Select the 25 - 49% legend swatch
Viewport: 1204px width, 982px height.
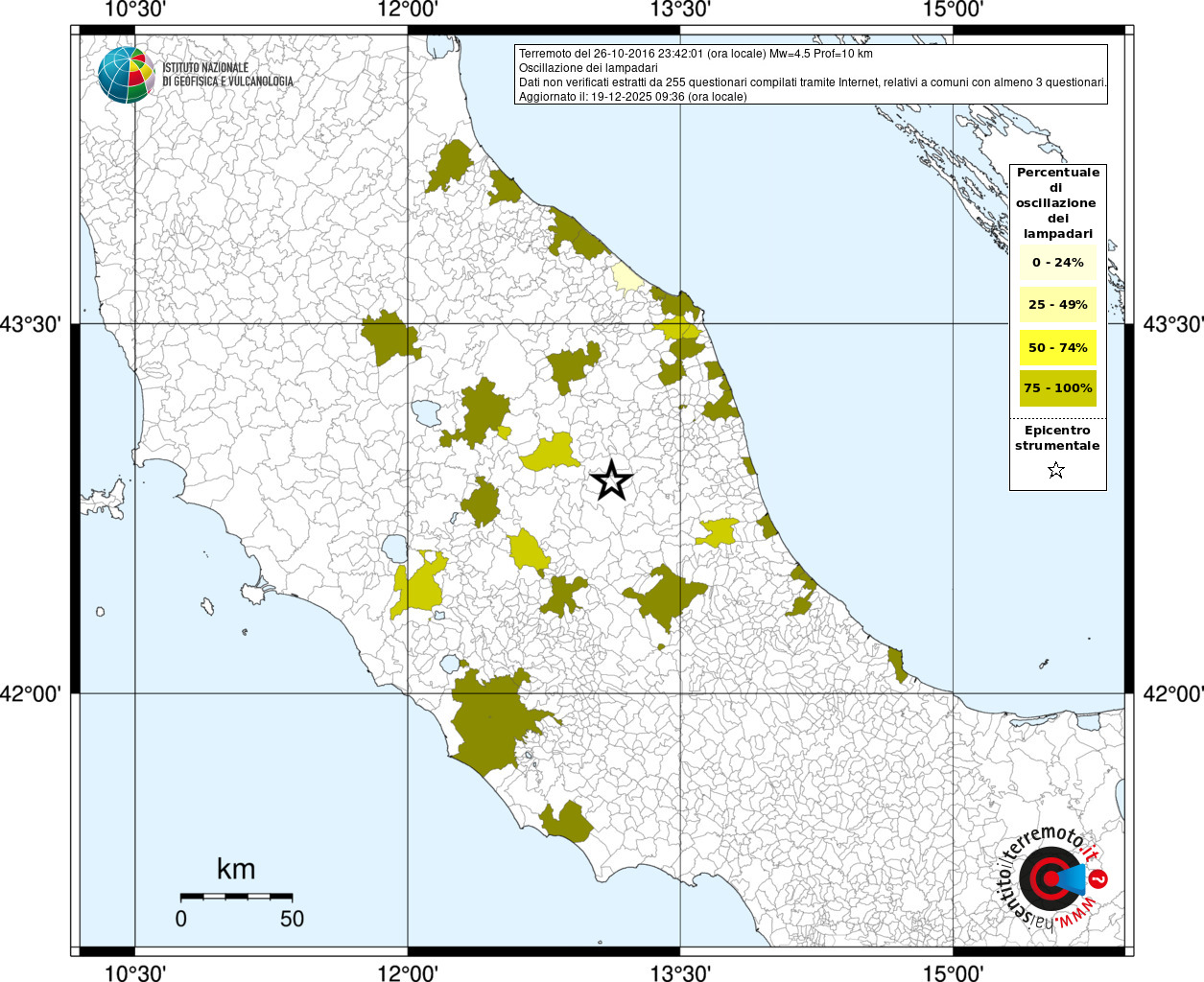pyautogui.click(x=1057, y=305)
